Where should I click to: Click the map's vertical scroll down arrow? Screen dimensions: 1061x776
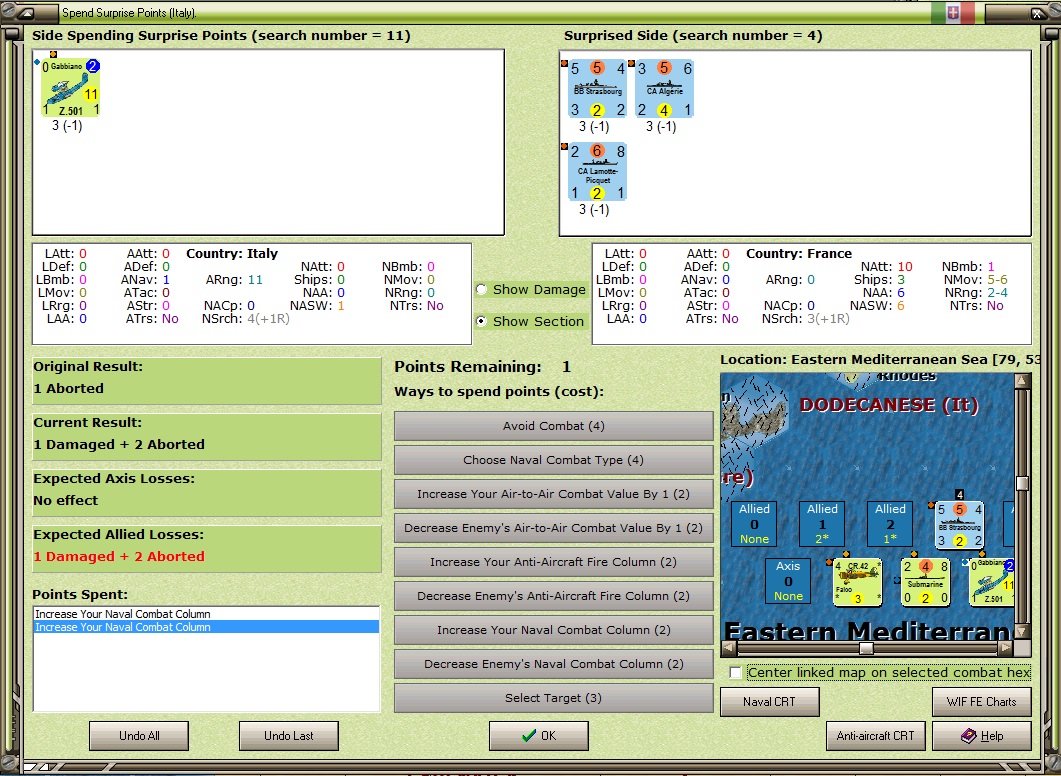tap(1022, 631)
